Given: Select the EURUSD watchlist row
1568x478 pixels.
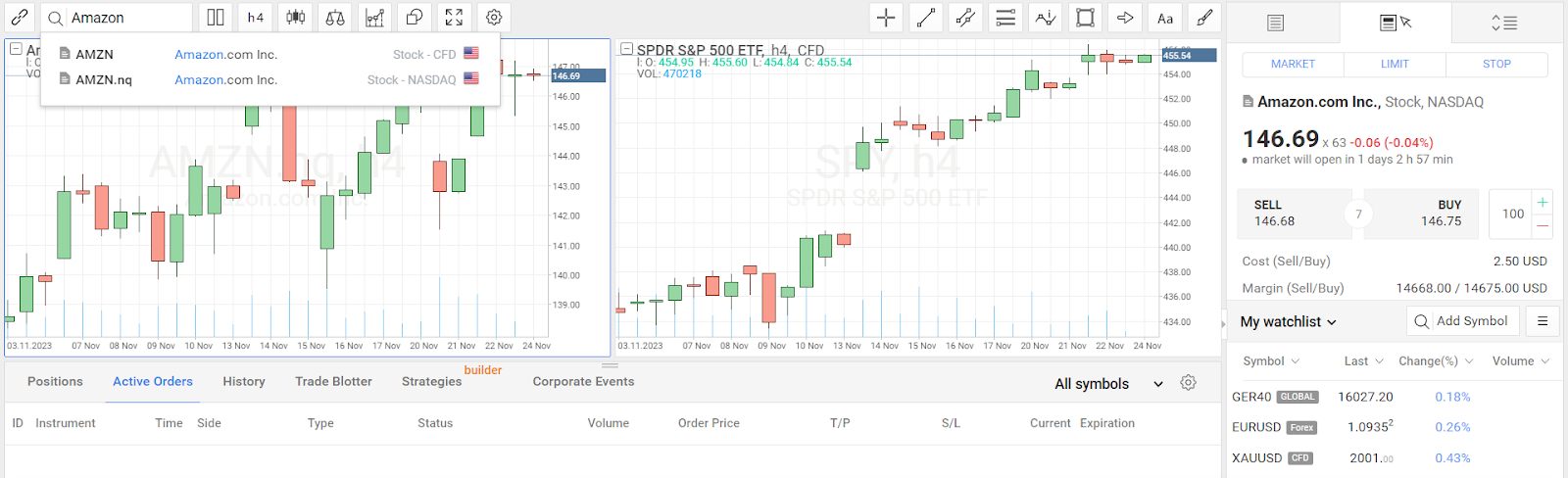Looking at the screenshot, I should pyautogui.click(x=1396, y=427).
